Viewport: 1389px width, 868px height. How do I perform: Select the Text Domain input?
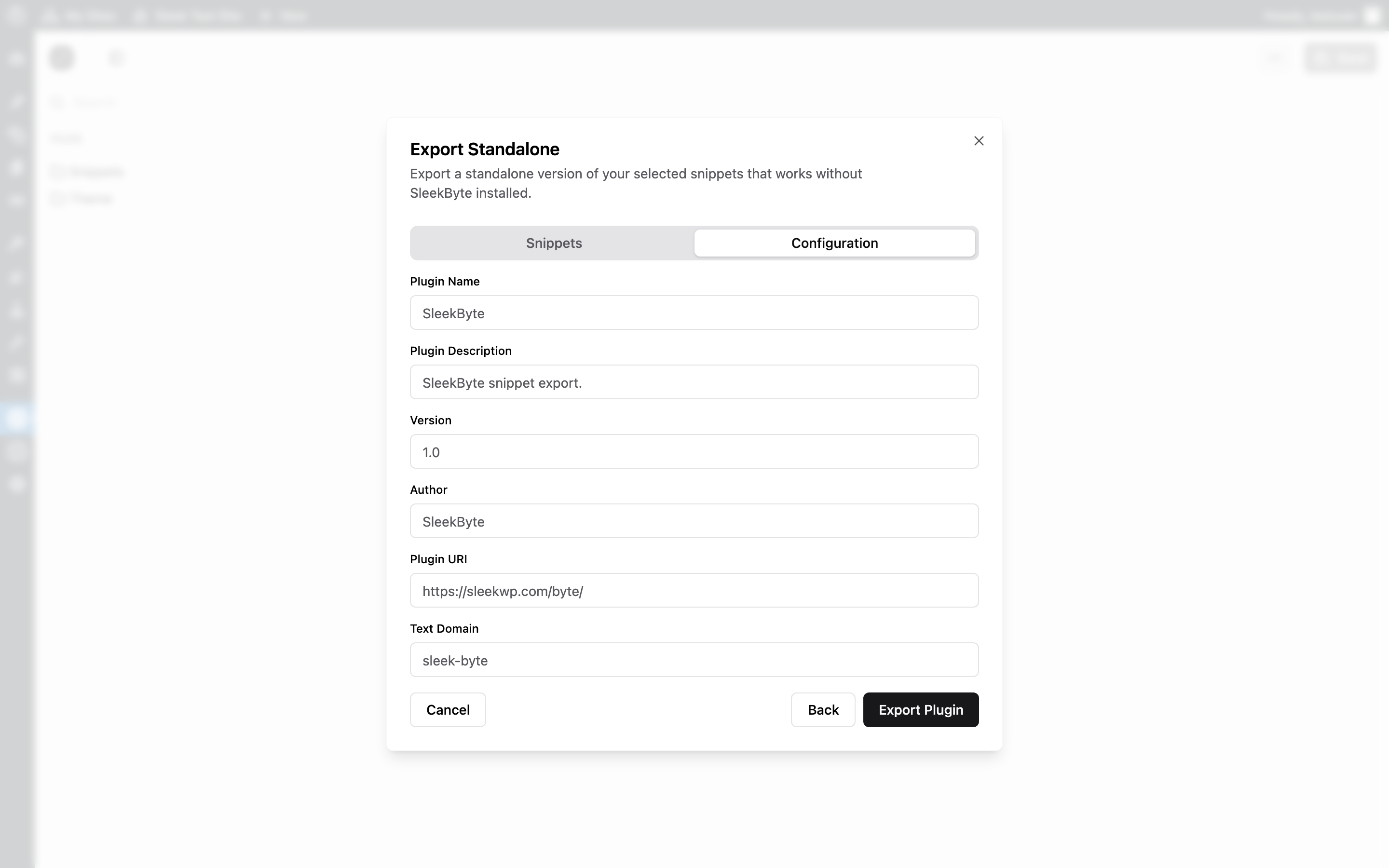coord(694,660)
